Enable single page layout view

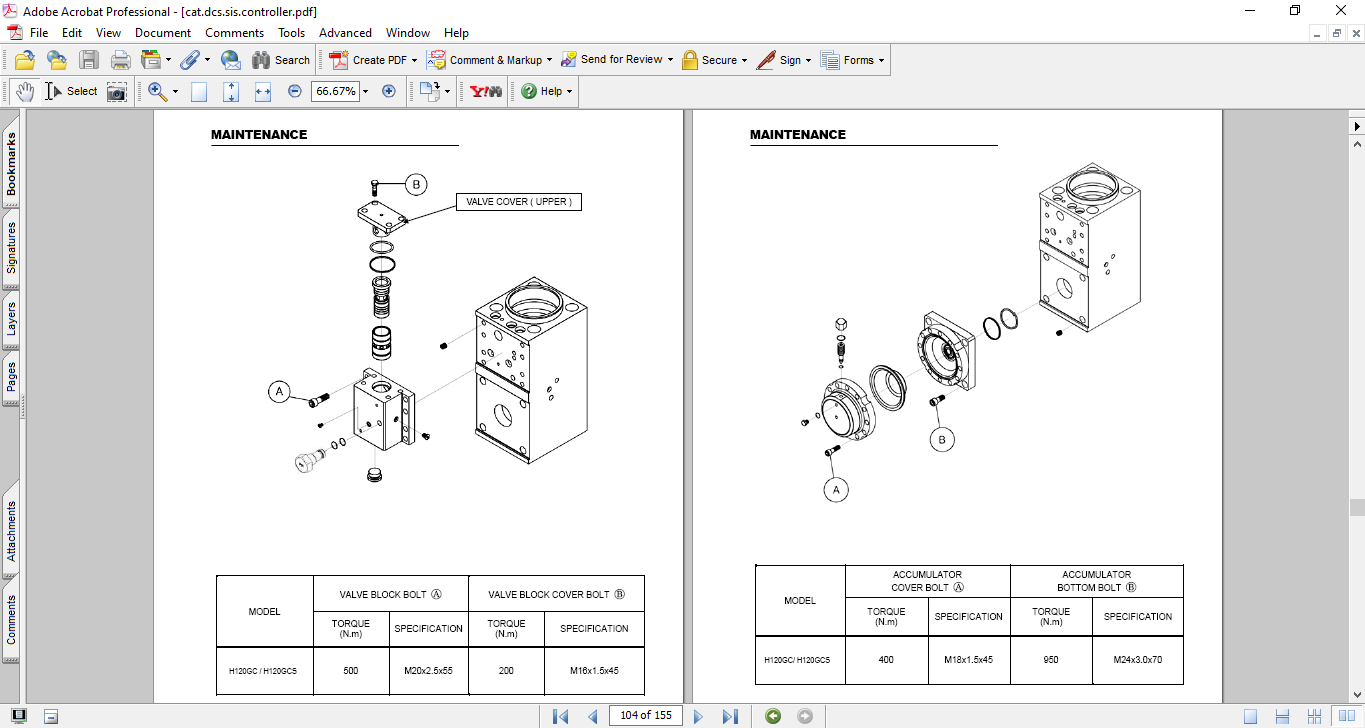tap(1250, 716)
